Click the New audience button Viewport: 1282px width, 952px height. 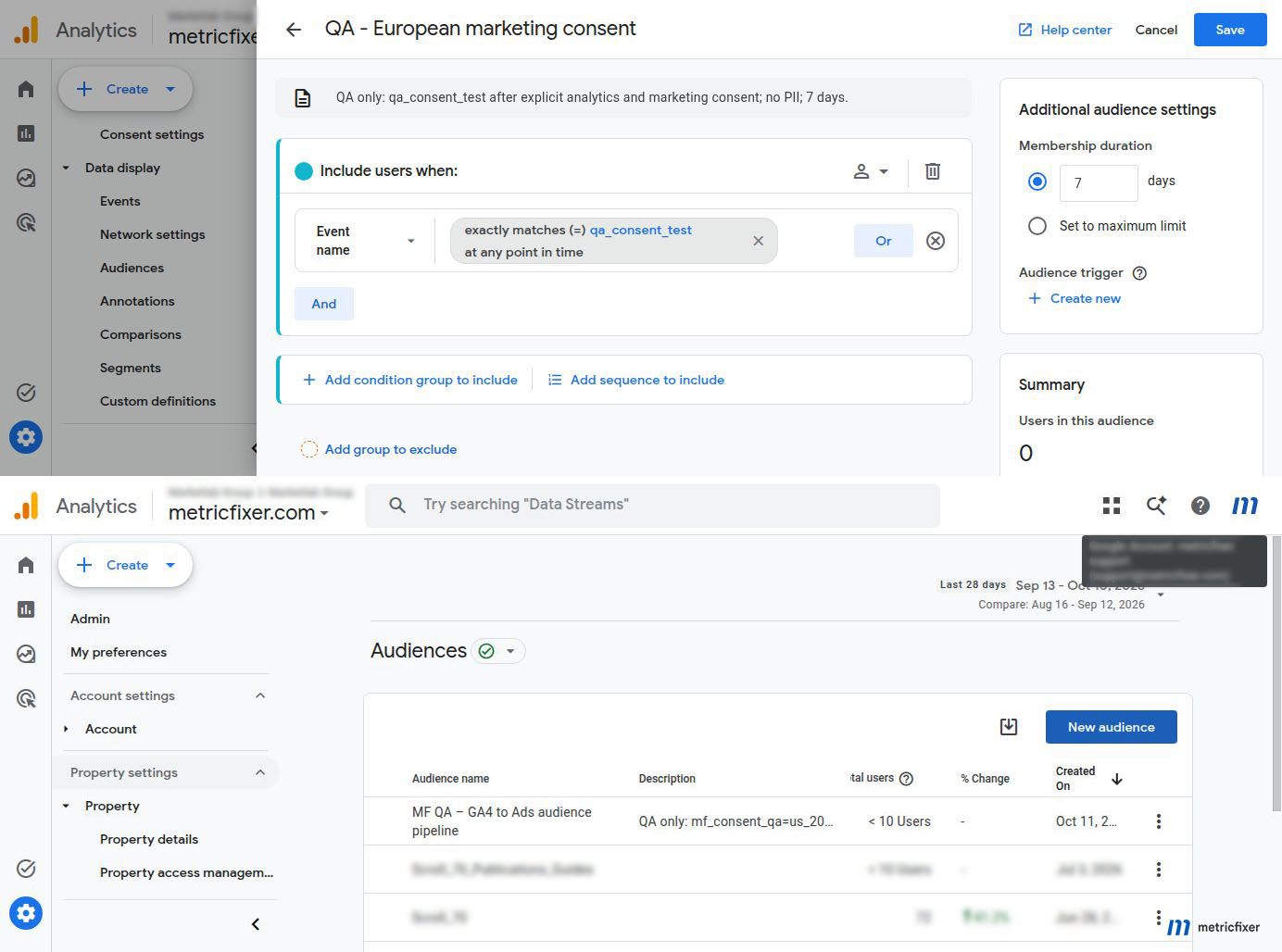[1112, 727]
